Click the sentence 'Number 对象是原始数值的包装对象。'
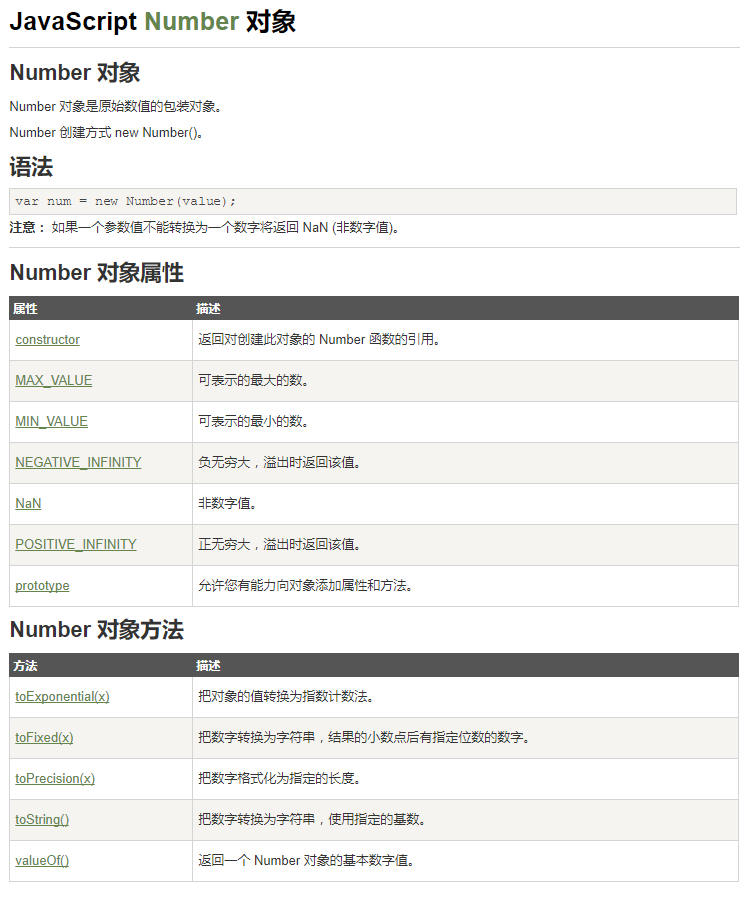Viewport: 745px width, 903px height. pyautogui.click(x=116, y=107)
